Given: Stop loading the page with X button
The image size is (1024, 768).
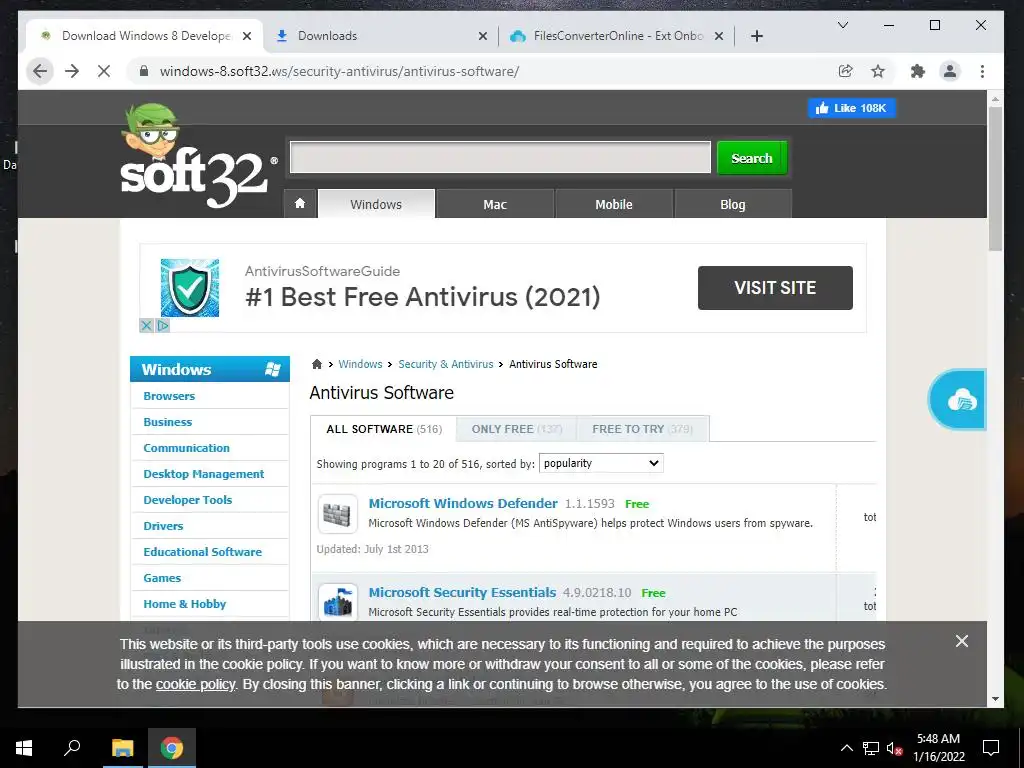Looking at the screenshot, I should (x=104, y=71).
